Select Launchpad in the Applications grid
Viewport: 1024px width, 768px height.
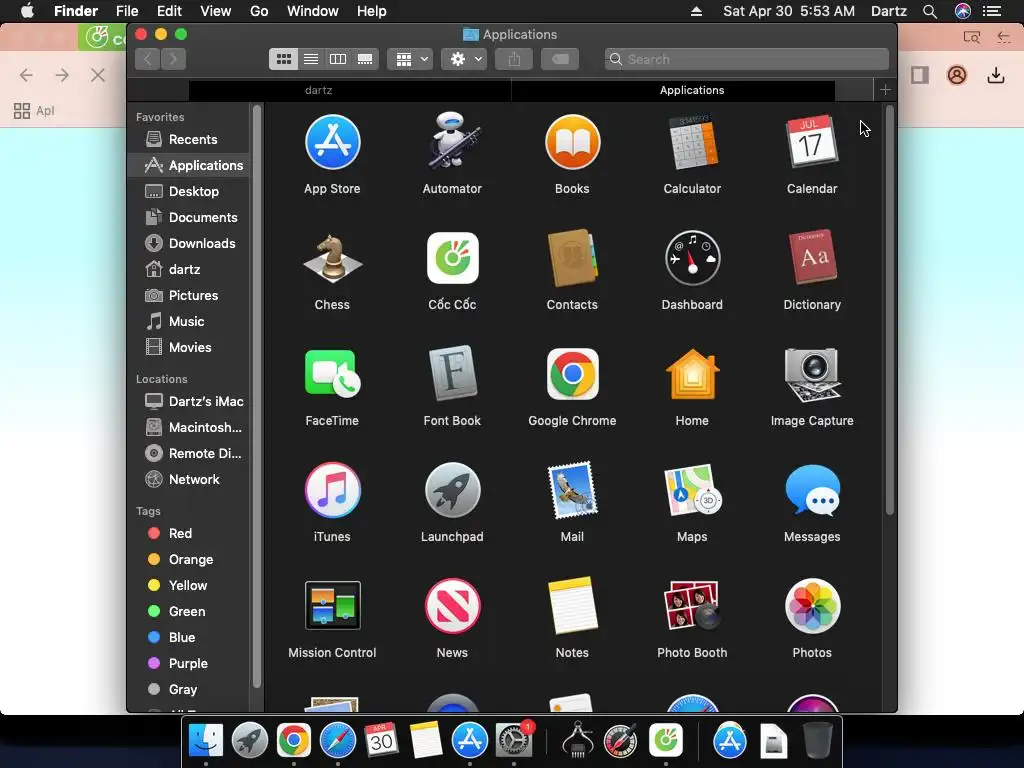point(453,490)
